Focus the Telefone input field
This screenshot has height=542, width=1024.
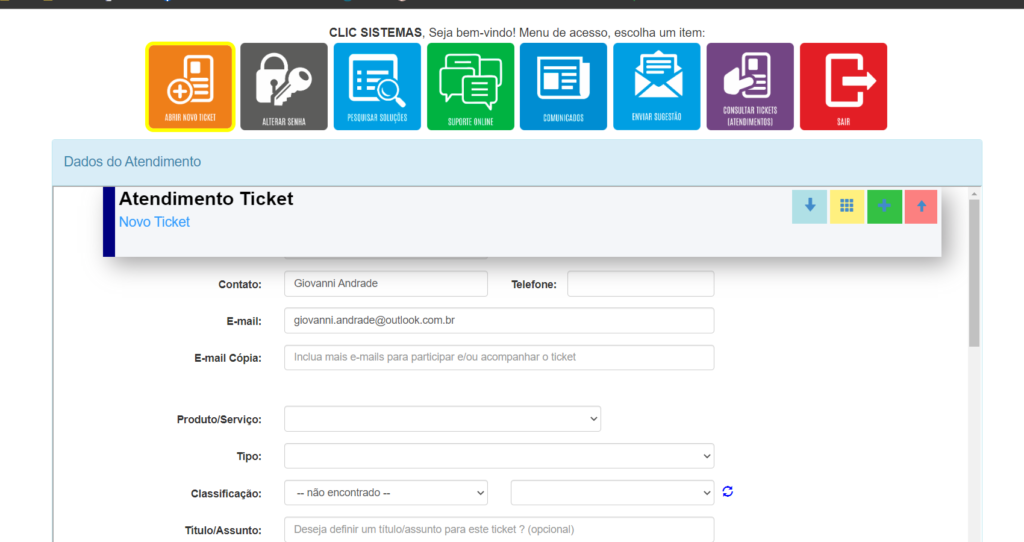tap(640, 284)
